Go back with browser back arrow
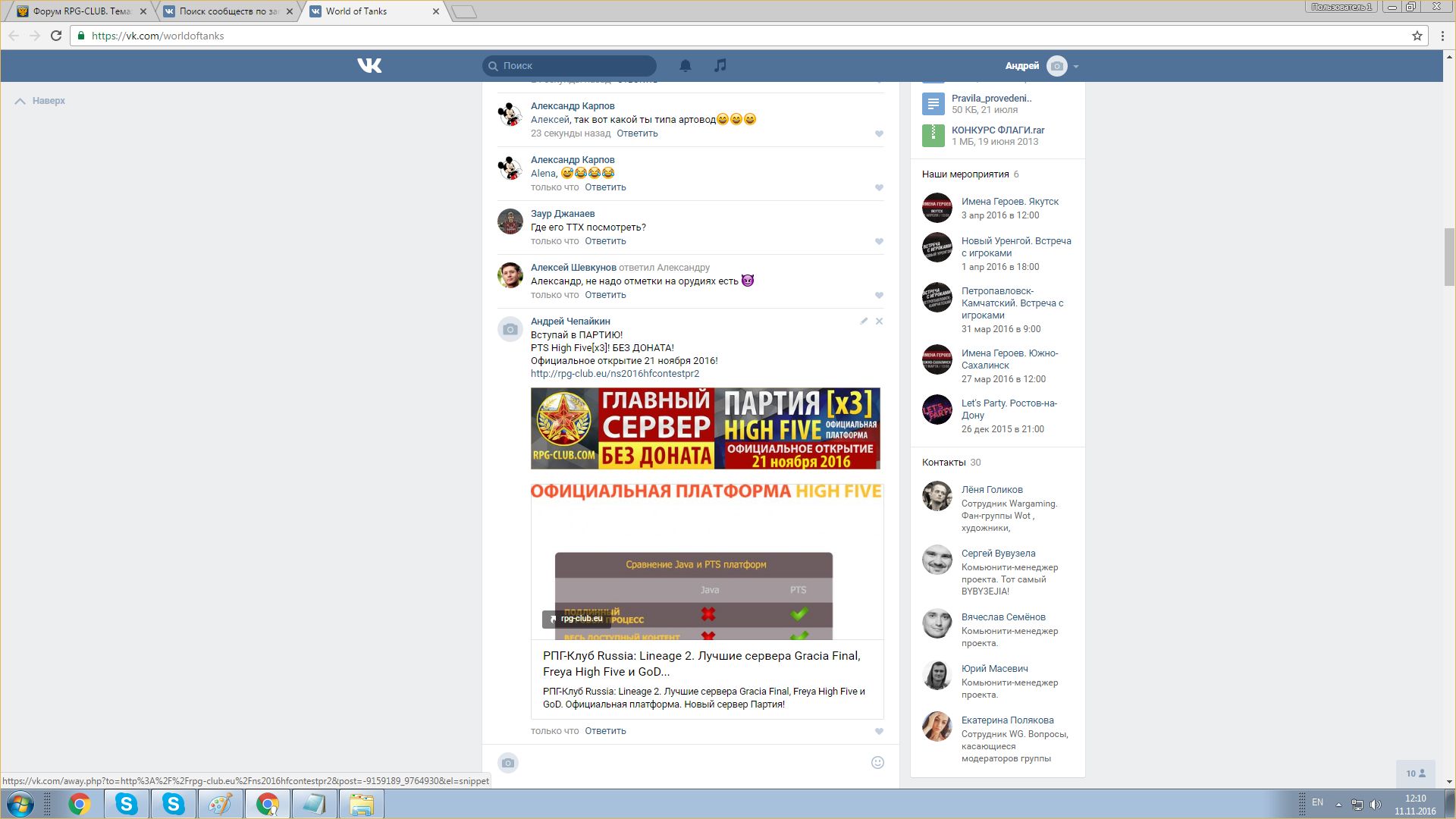This screenshot has height=819, width=1456. (14, 36)
